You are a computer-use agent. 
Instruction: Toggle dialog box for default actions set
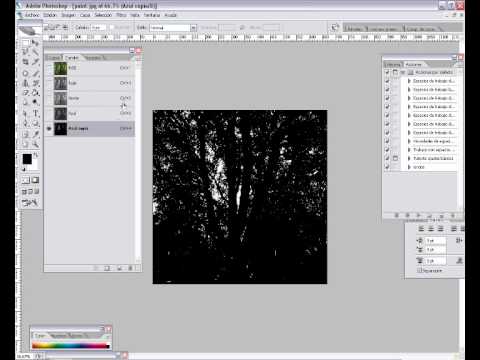tap(395, 72)
